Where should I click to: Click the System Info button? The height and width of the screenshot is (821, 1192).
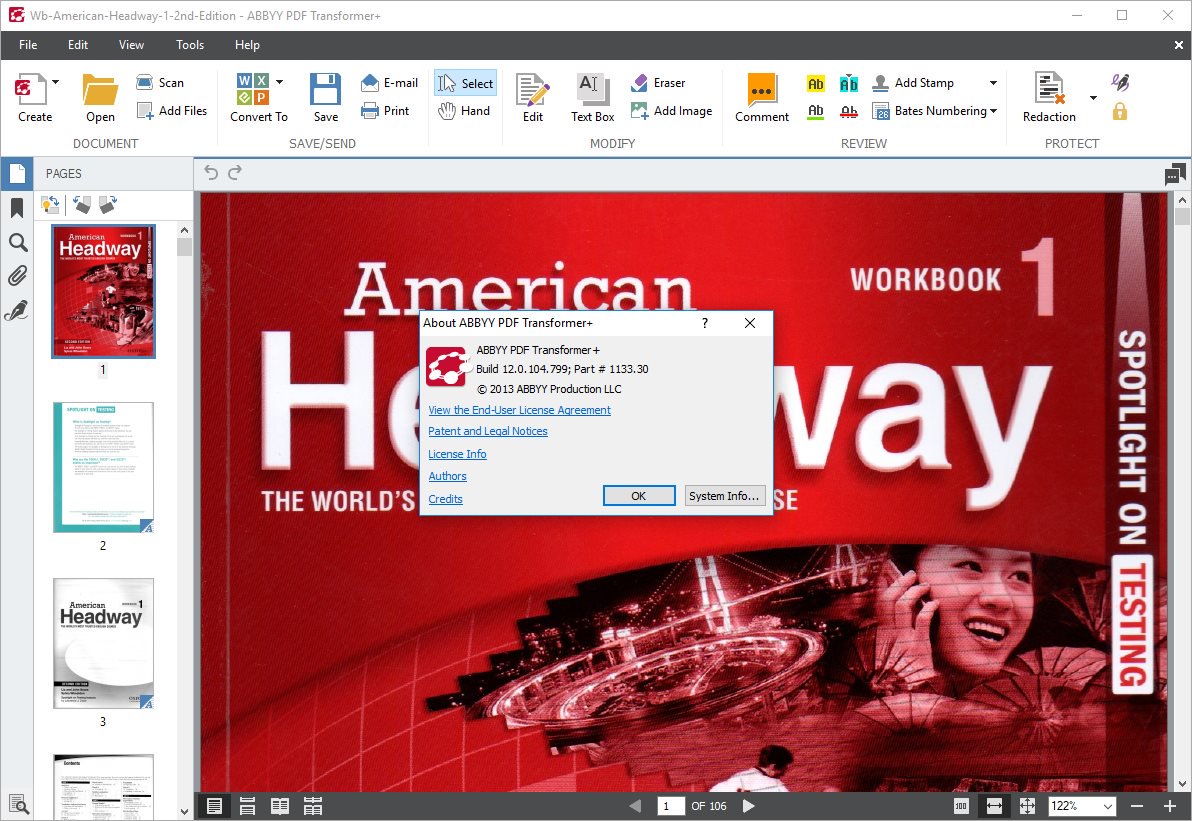724,496
